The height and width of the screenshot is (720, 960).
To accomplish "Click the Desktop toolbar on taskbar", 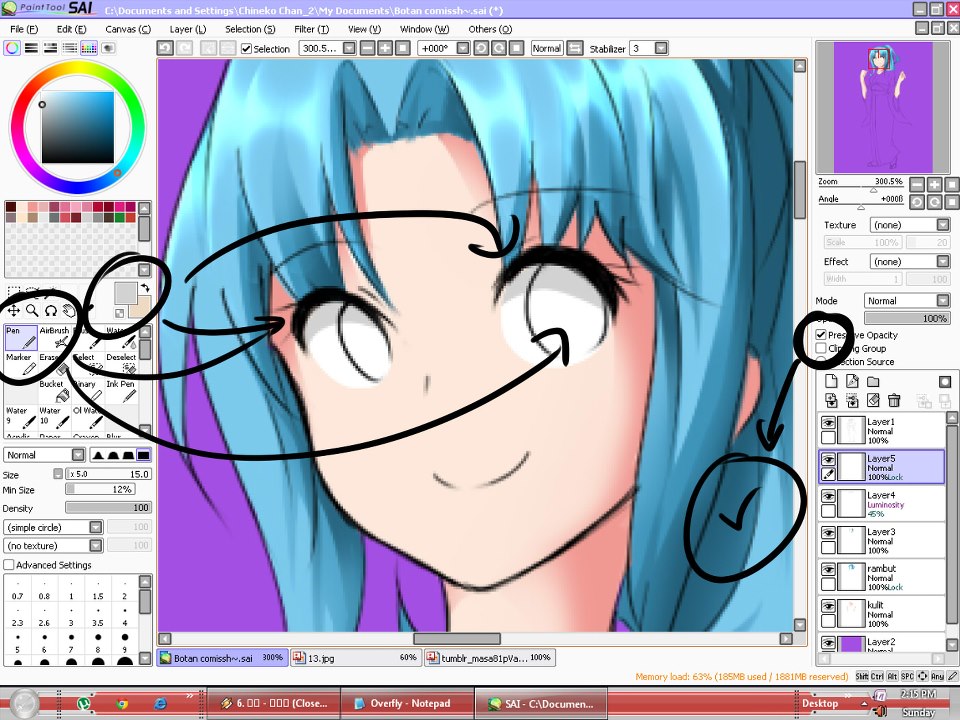I will click(x=820, y=703).
